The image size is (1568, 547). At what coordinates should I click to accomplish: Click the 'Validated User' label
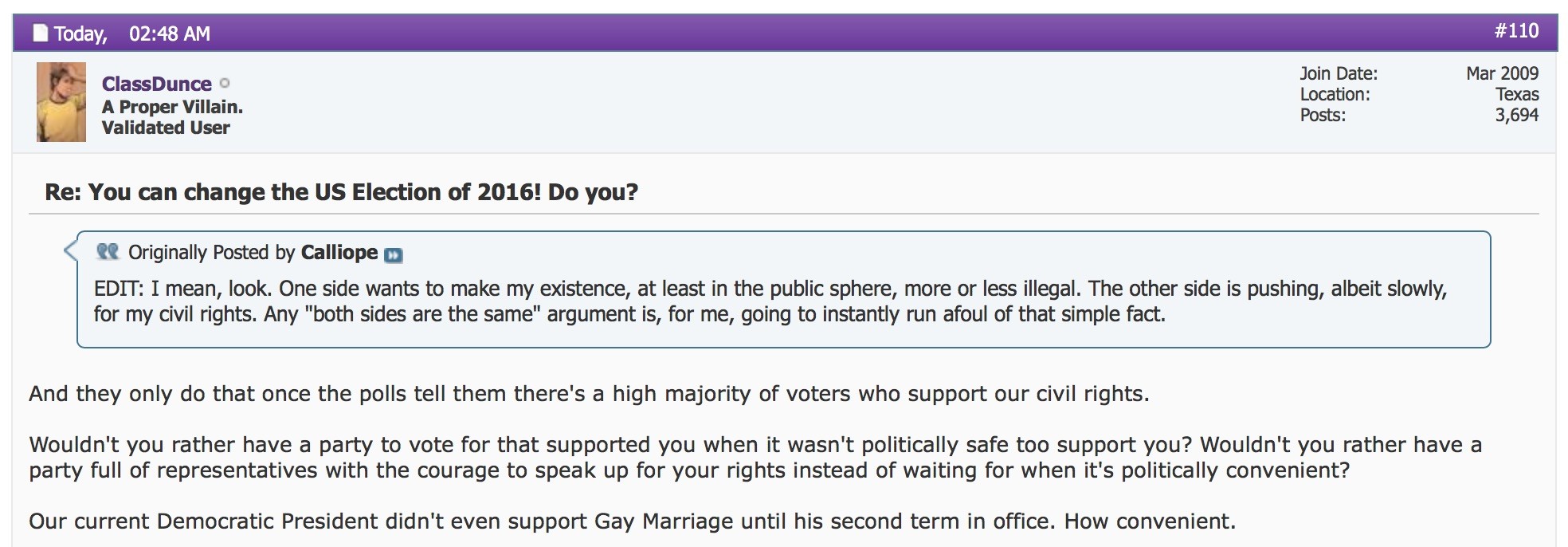tap(166, 128)
